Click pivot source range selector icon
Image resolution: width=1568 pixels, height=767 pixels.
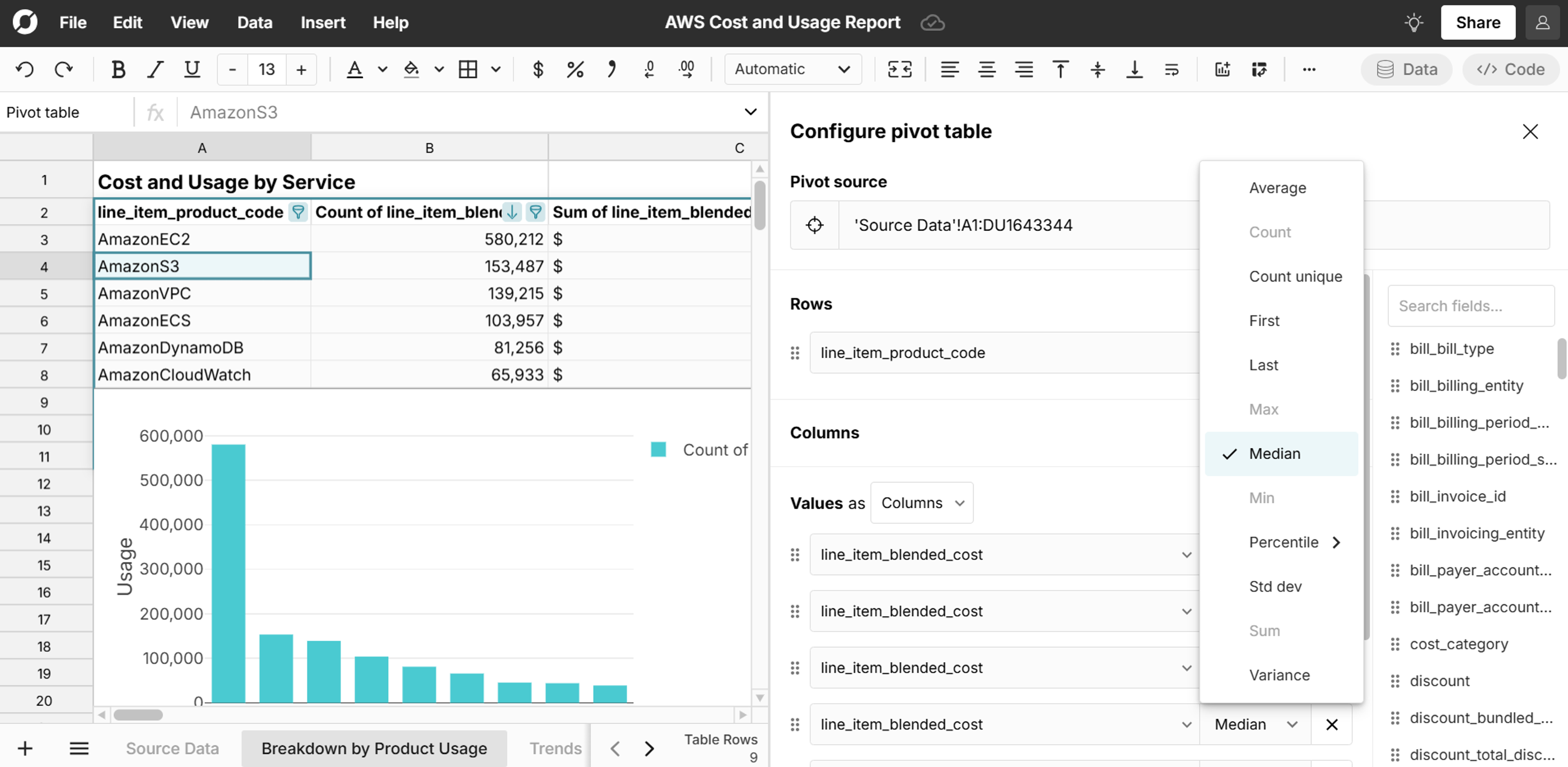coord(814,225)
